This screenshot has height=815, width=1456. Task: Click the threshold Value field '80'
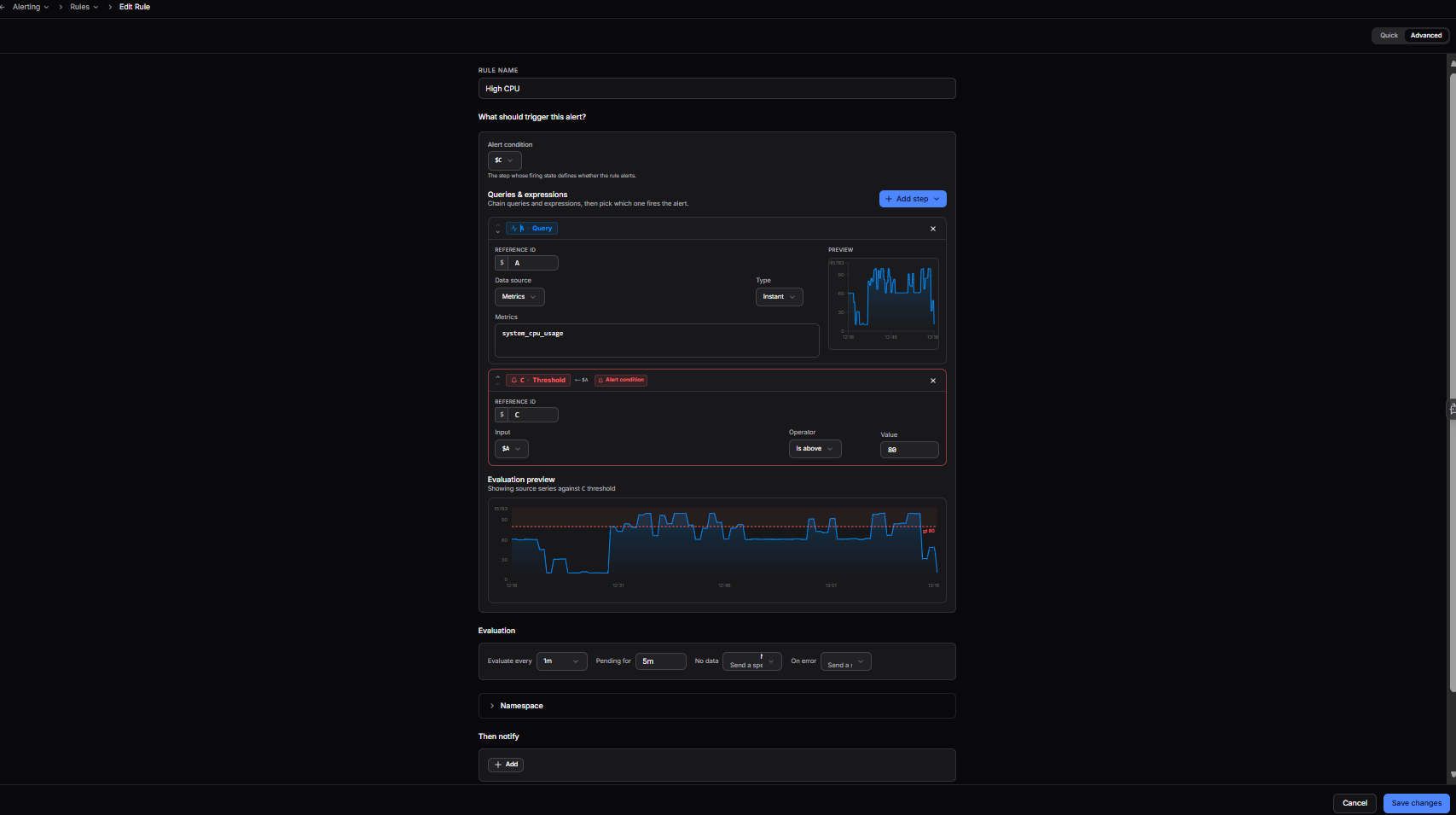tap(909, 450)
